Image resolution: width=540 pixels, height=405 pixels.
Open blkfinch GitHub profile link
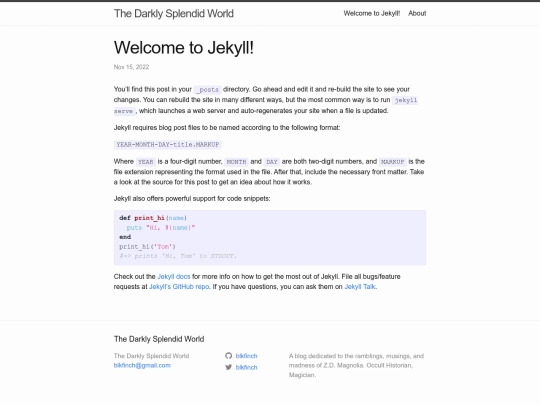click(x=247, y=356)
